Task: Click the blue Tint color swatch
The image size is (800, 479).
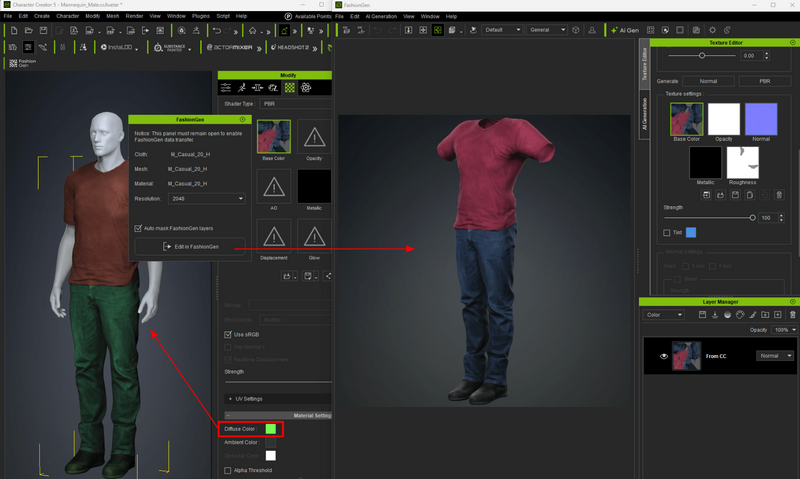Action: 691,233
